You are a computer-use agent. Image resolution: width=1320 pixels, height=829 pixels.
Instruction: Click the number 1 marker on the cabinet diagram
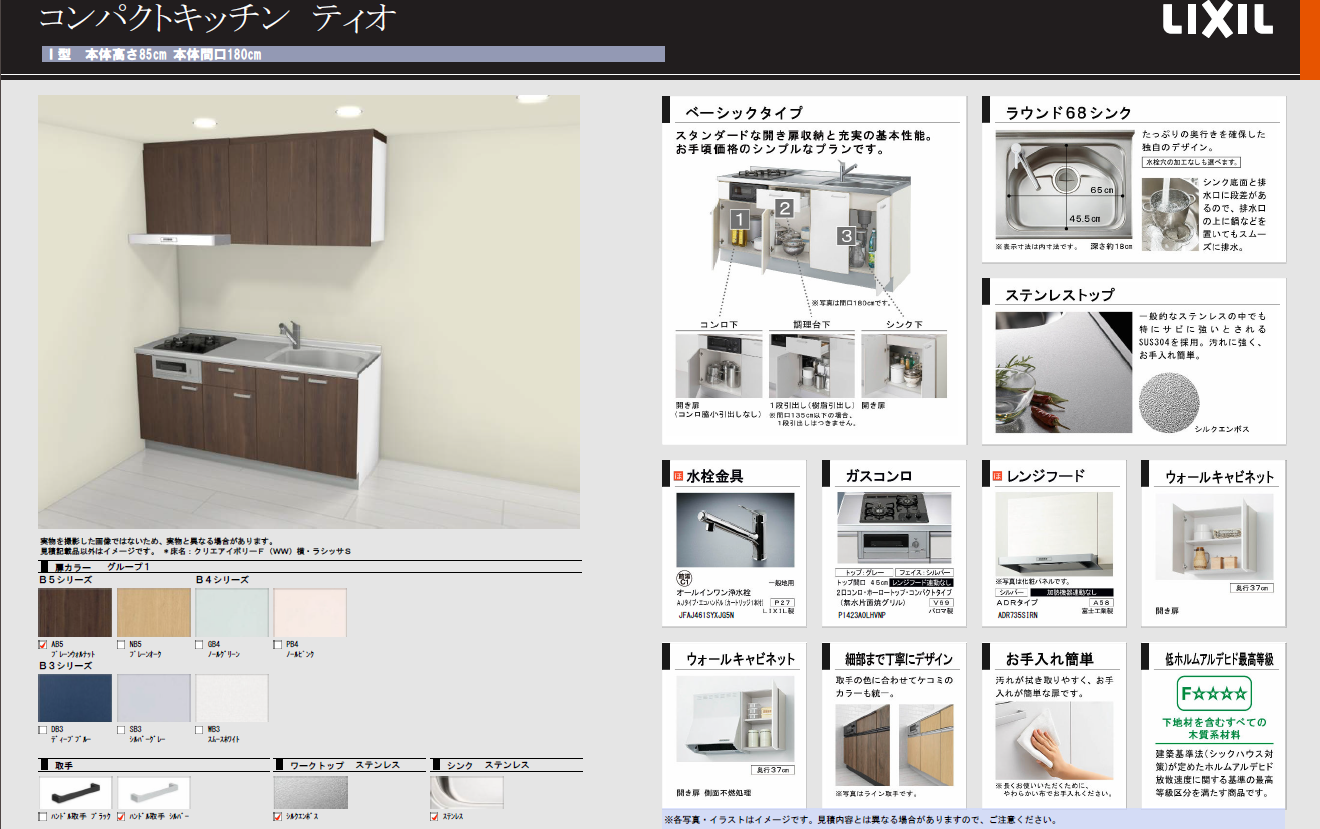[x=739, y=218]
